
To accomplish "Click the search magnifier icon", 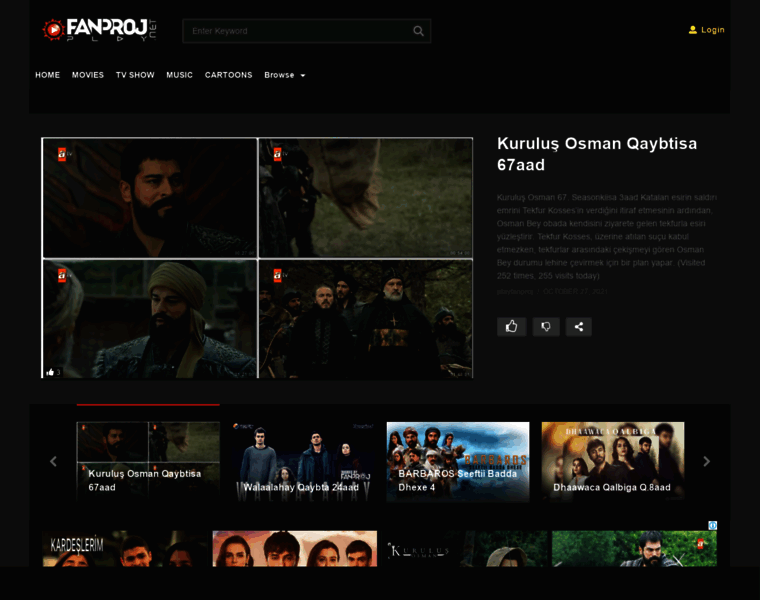I will (x=418, y=31).
